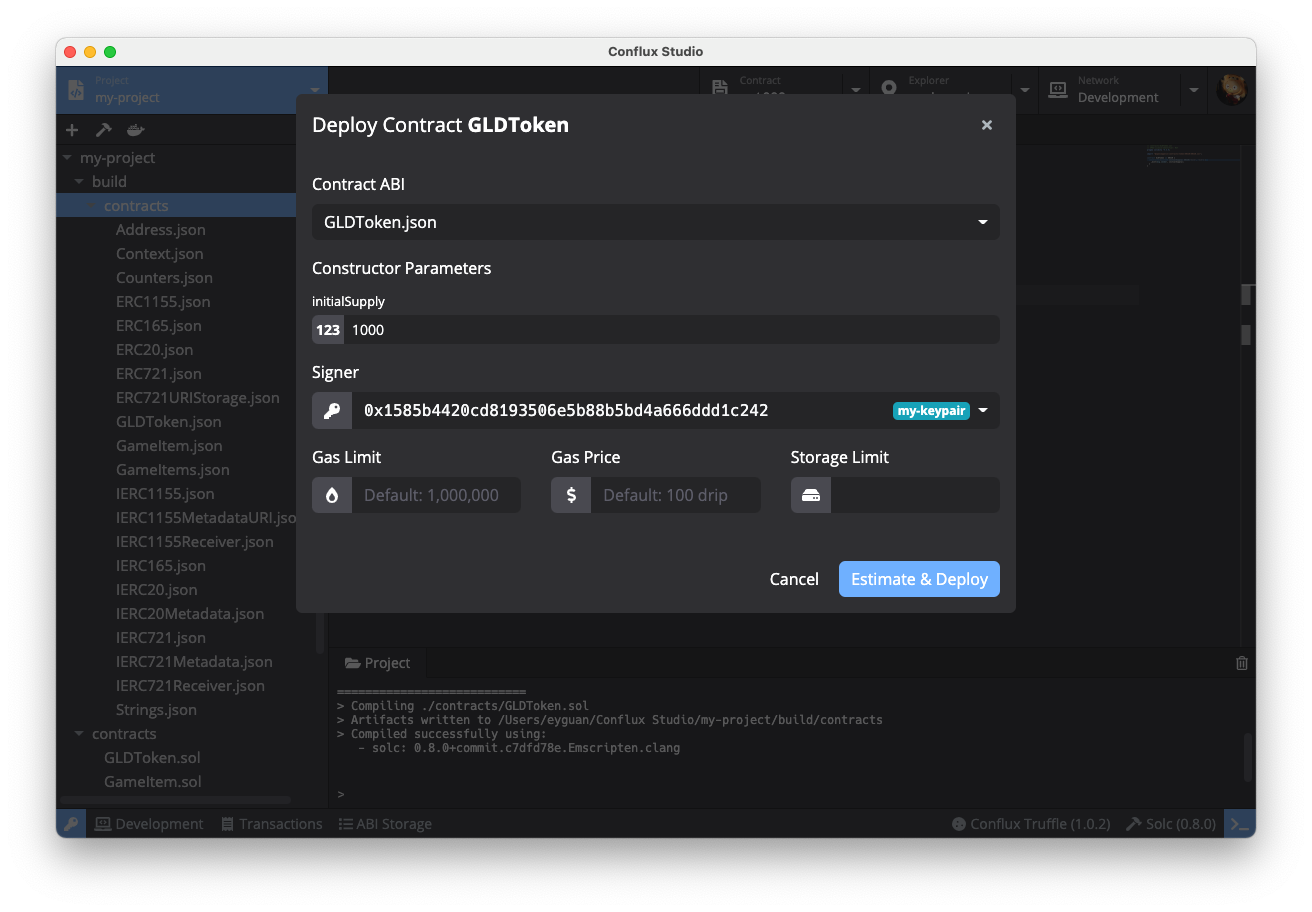
Task: Click Solc (0.8.0) version selector
Action: click(x=1171, y=824)
